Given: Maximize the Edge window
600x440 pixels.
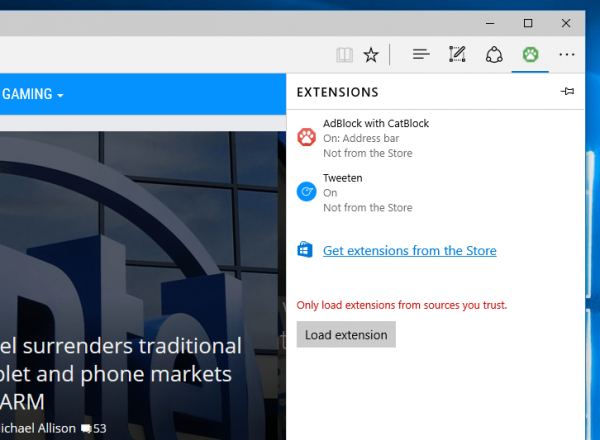Looking at the screenshot, I should coord(528,23).
